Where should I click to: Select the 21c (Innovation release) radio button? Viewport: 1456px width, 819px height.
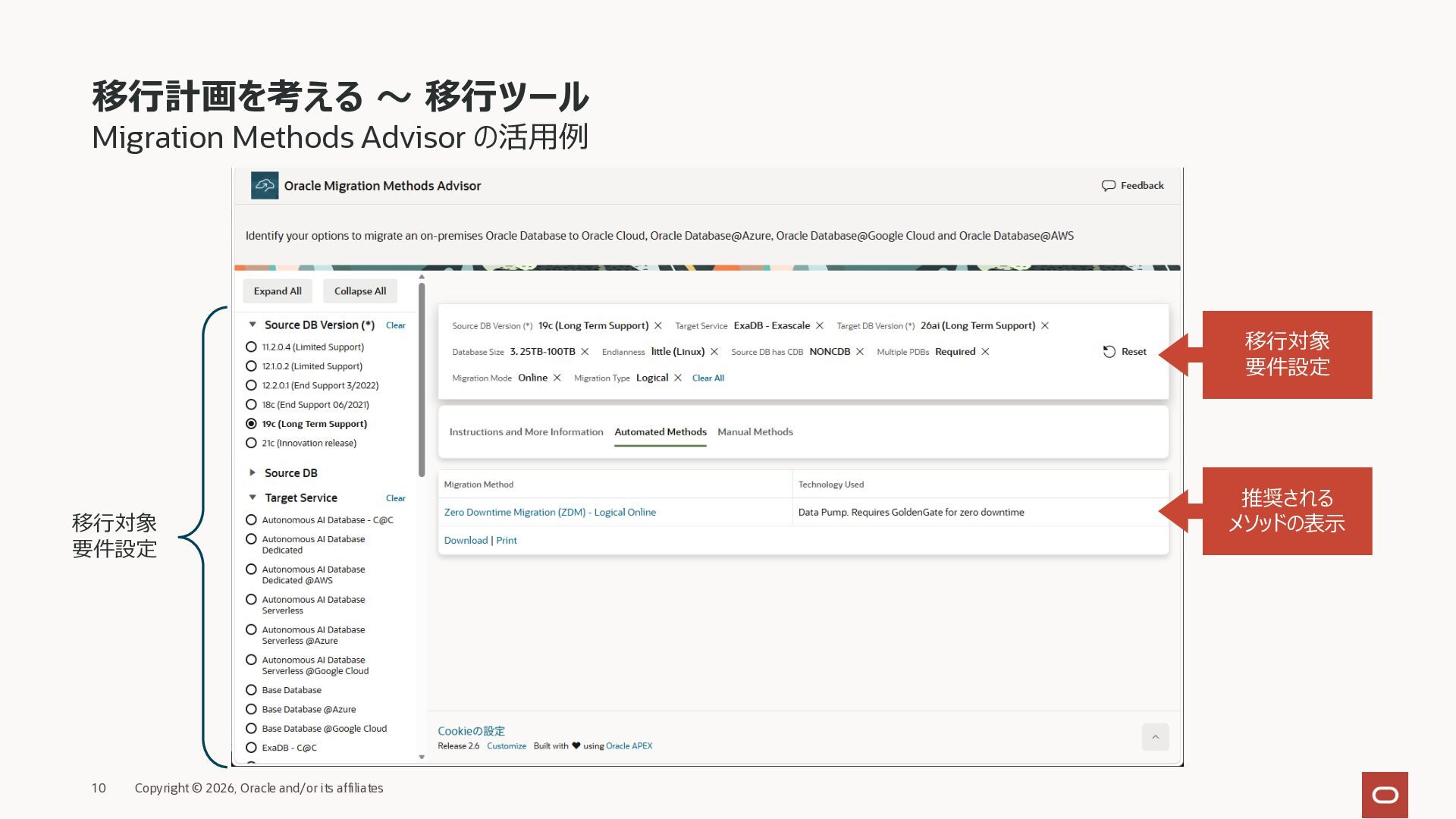click(251, 443)
